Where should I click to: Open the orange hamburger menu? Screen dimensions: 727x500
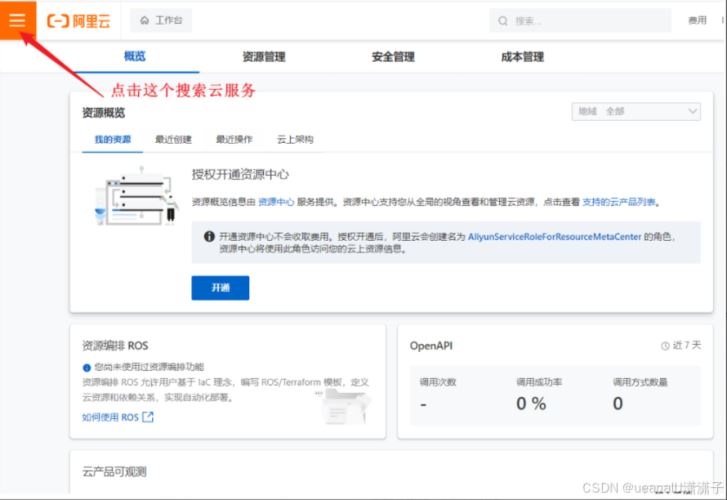click(x=18, y=20)
